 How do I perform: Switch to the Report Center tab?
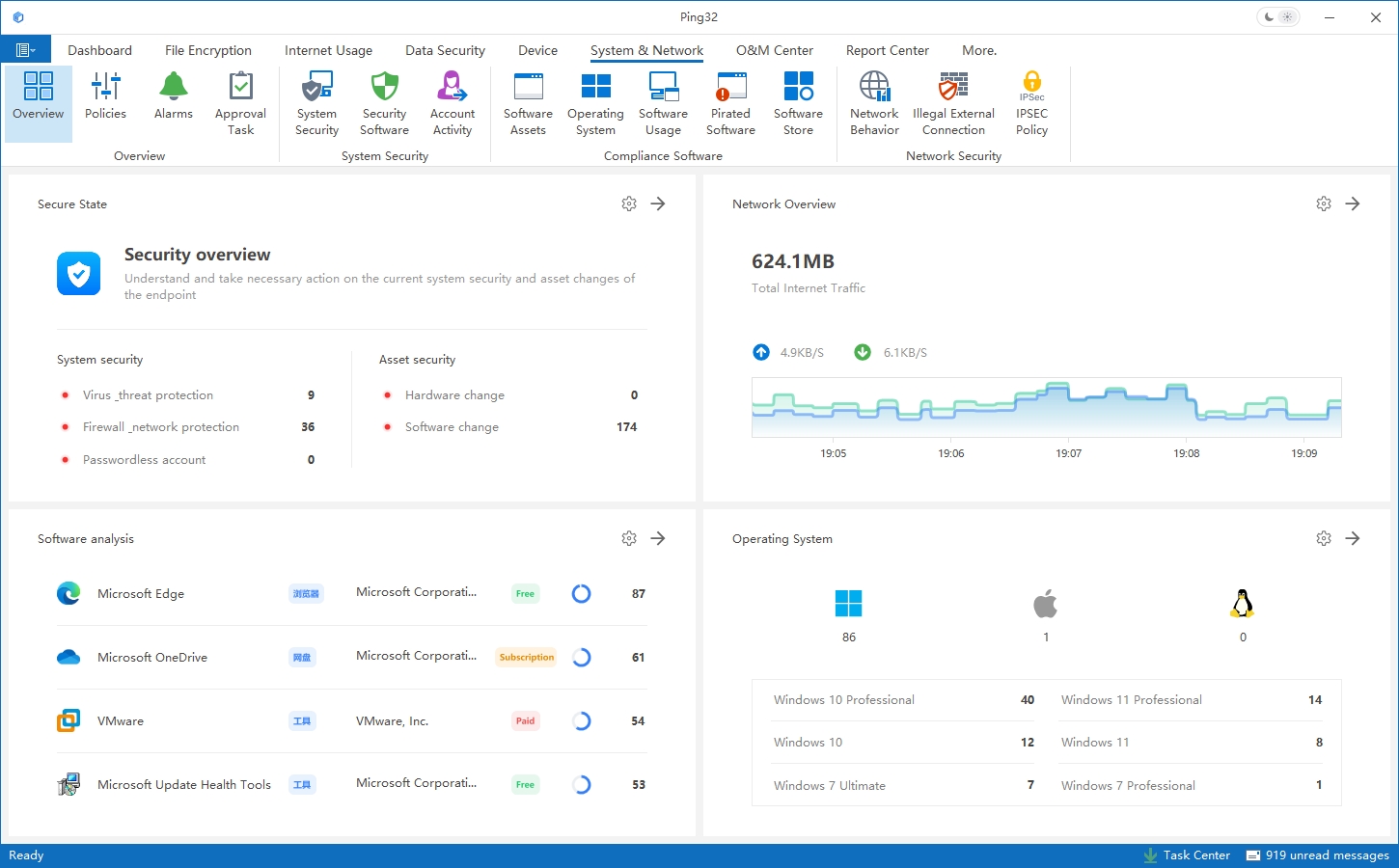(887, 50)
